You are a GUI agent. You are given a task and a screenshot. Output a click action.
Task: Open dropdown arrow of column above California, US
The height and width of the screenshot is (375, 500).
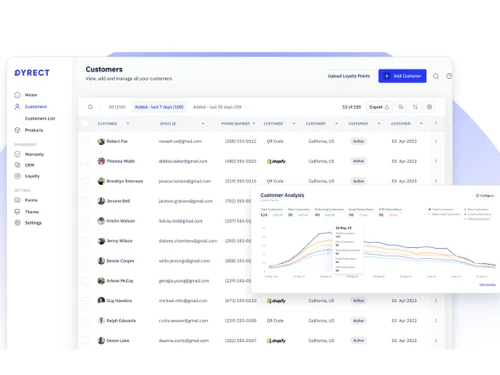coord(336,124)
